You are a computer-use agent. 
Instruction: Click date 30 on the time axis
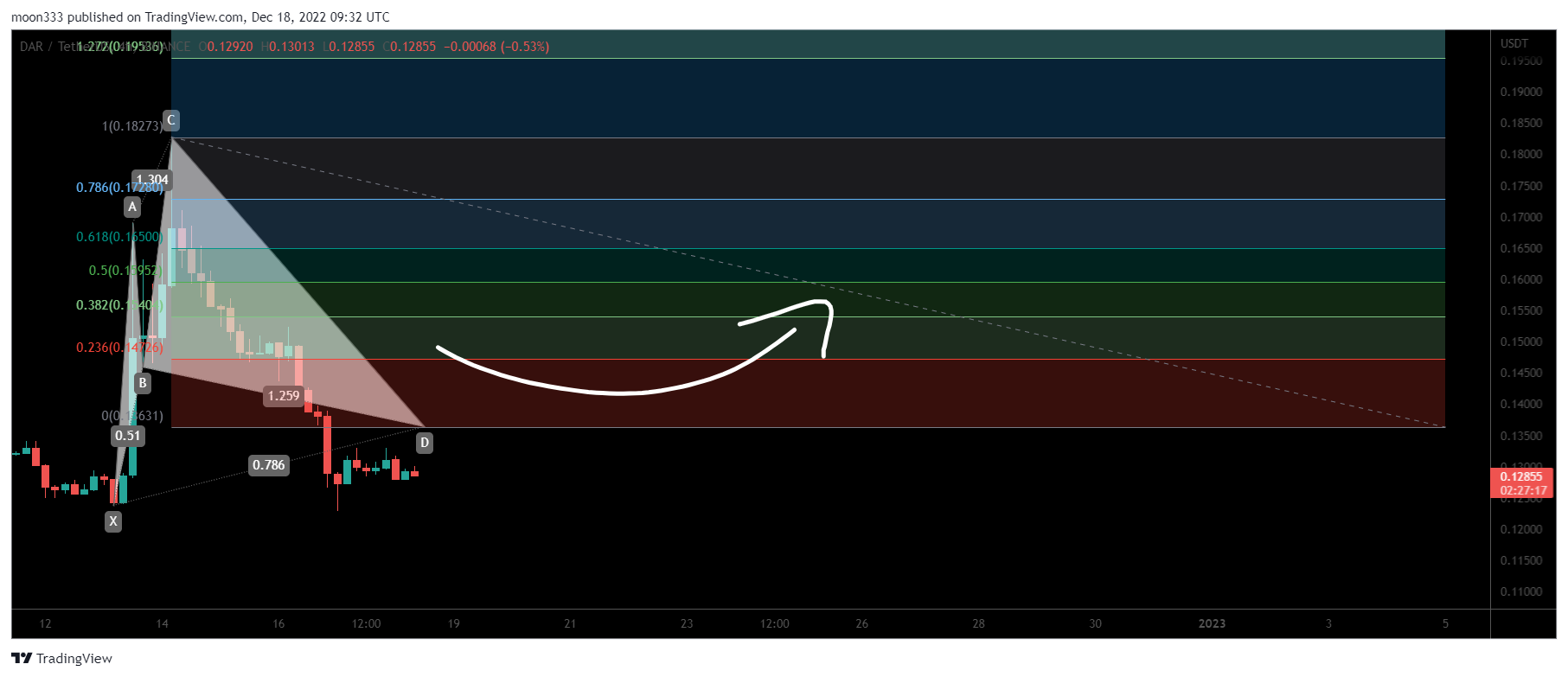1095,623
